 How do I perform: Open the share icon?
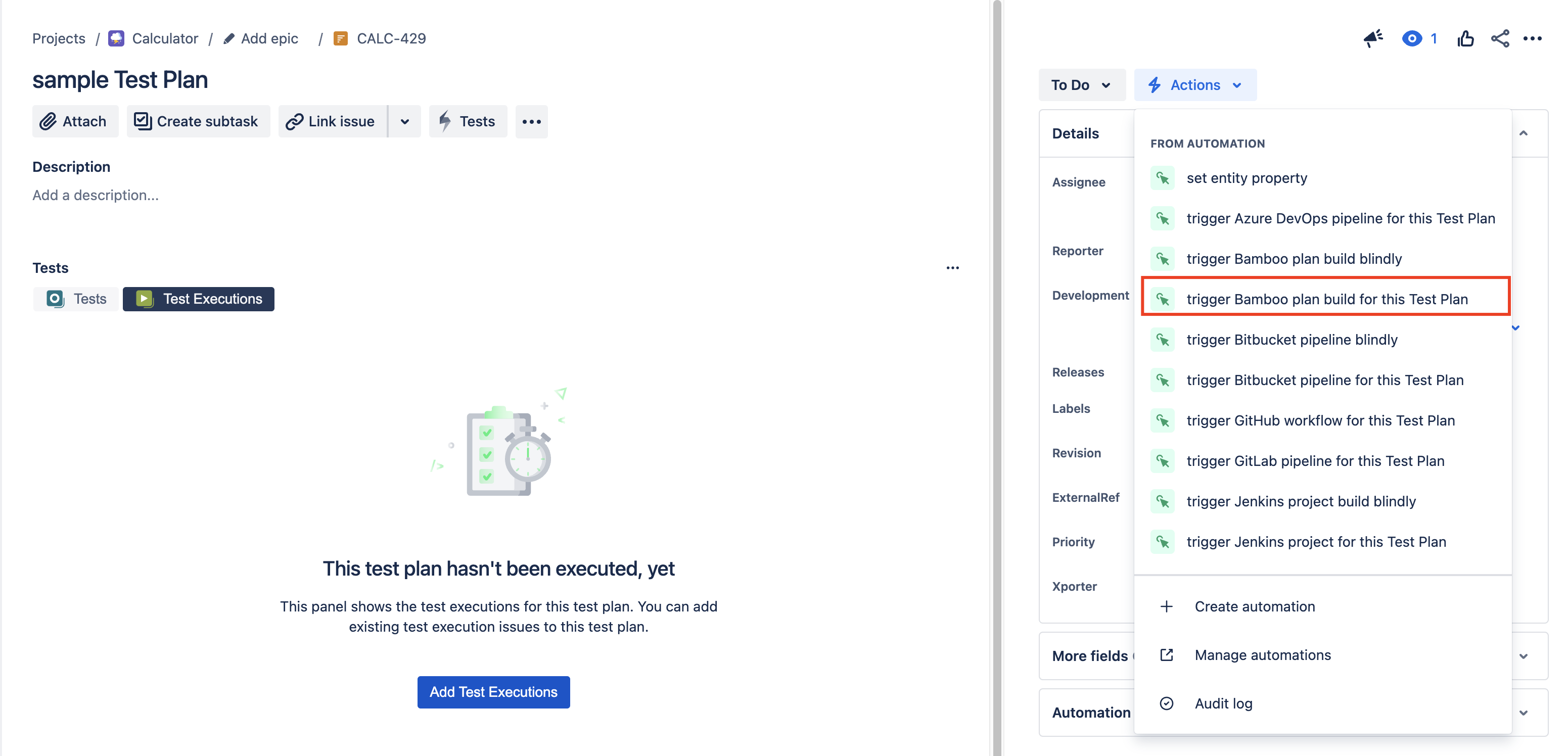[1500, 38]
